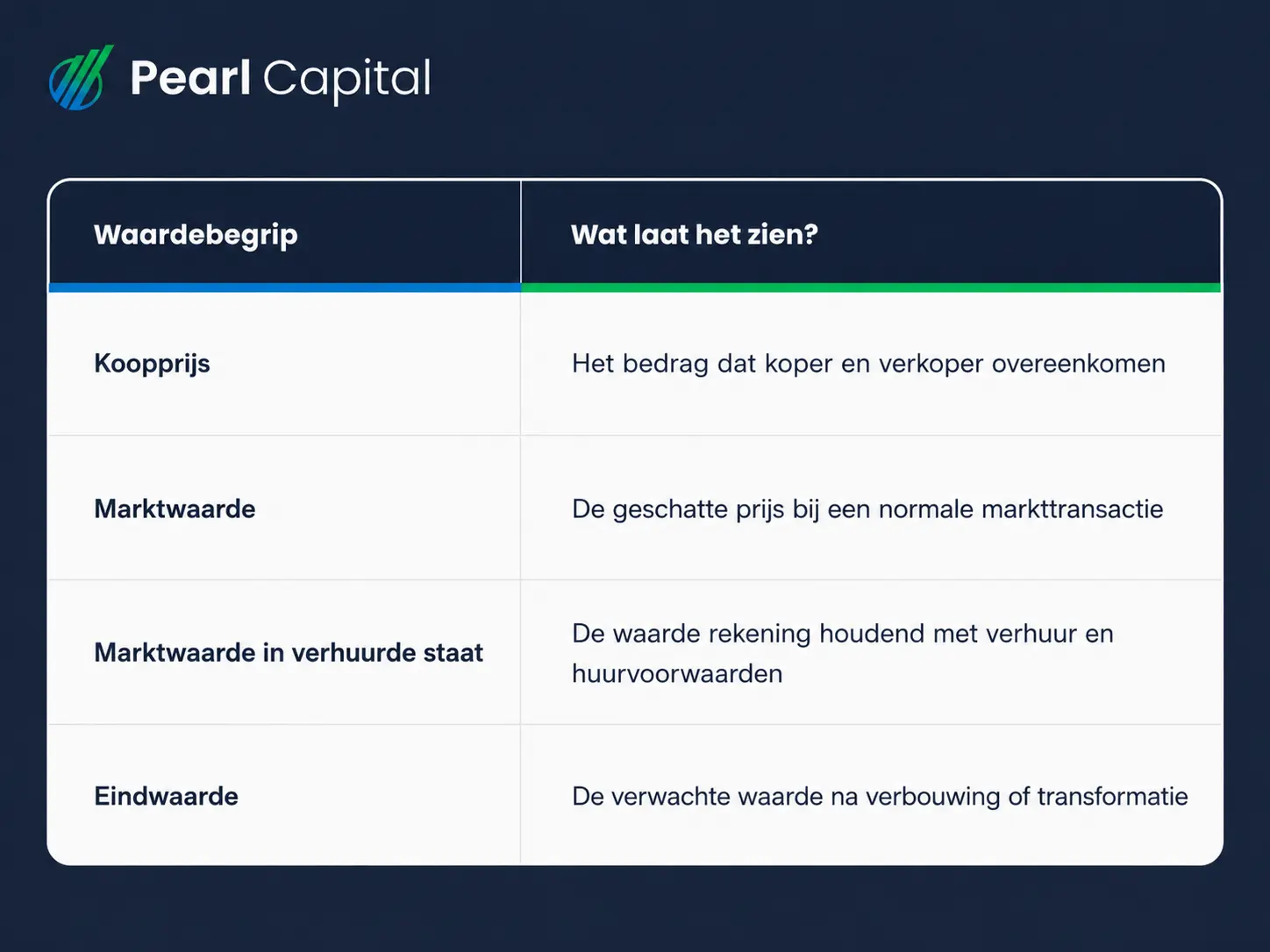Screen dimensions: 1270x952
Task: Click the word 'Capital' in logo
Action: coord(346,80)
